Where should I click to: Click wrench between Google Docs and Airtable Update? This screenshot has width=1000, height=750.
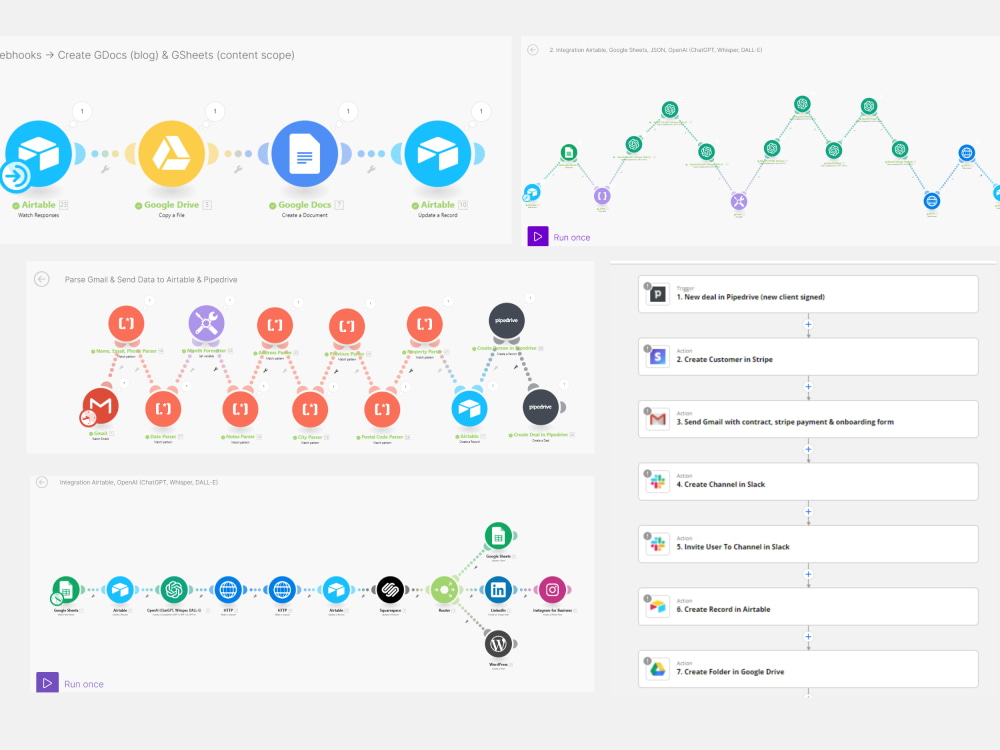371,170
